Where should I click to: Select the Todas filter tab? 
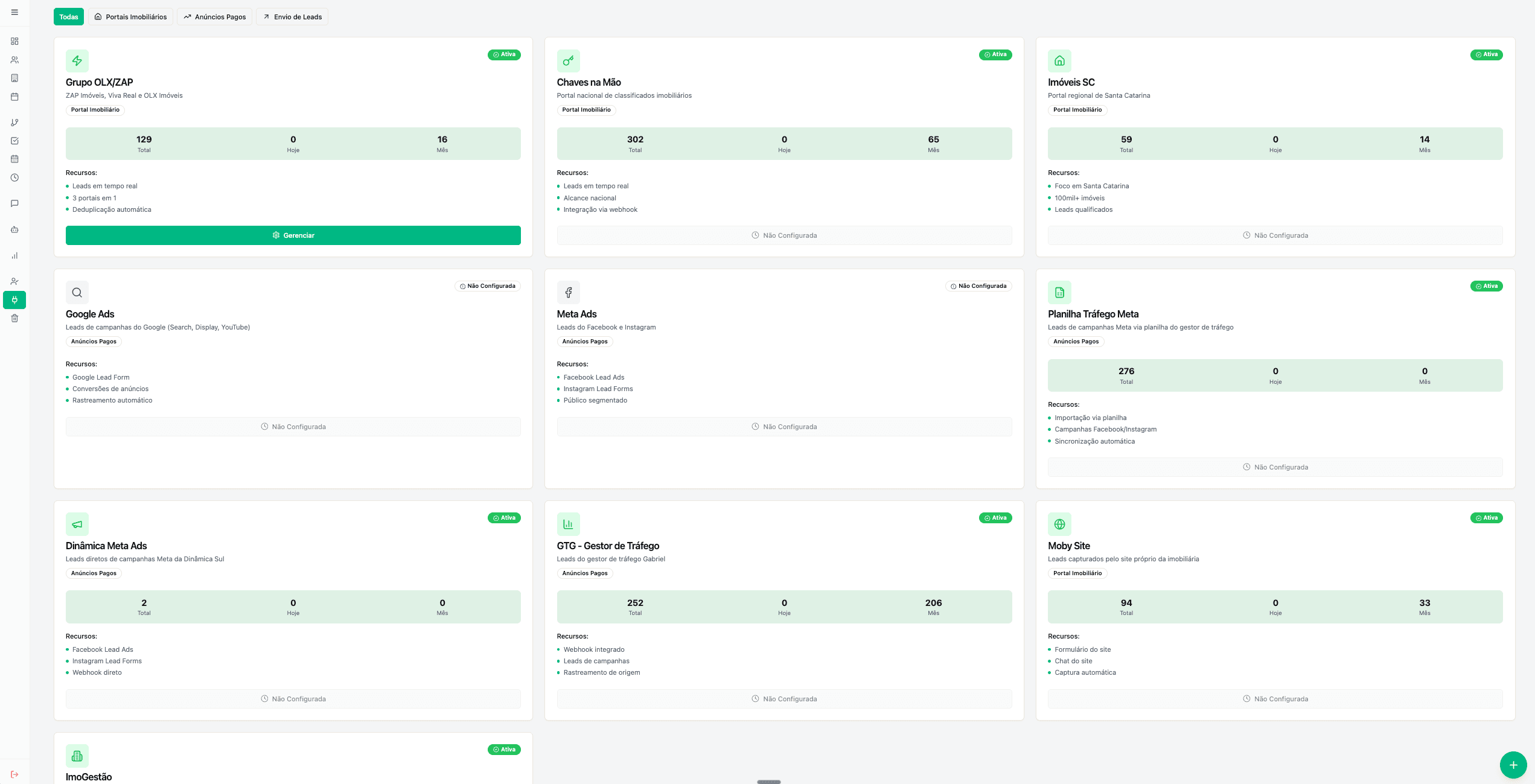69,17
